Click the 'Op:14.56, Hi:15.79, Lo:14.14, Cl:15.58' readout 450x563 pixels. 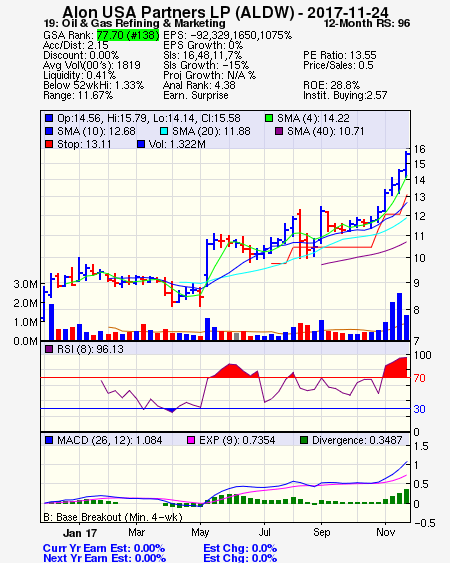[x=149, y=118]
